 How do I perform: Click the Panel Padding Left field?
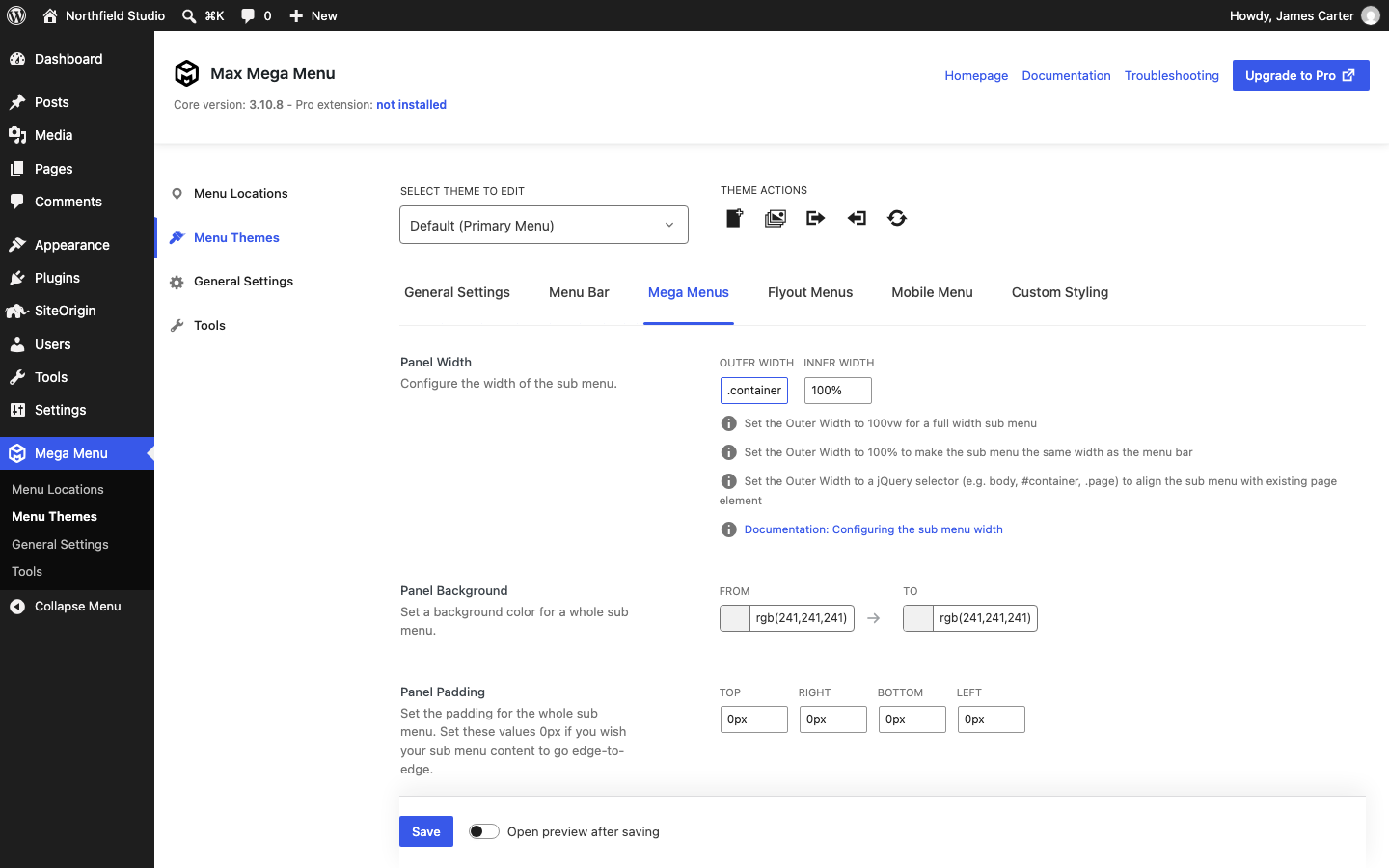[992, 719]
